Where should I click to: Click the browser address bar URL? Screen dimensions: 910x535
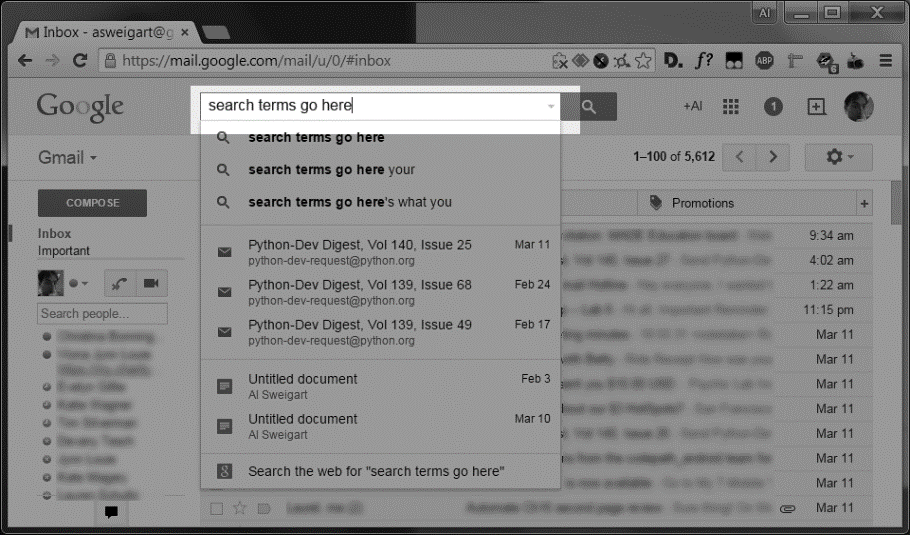click(x=257, y=60)
